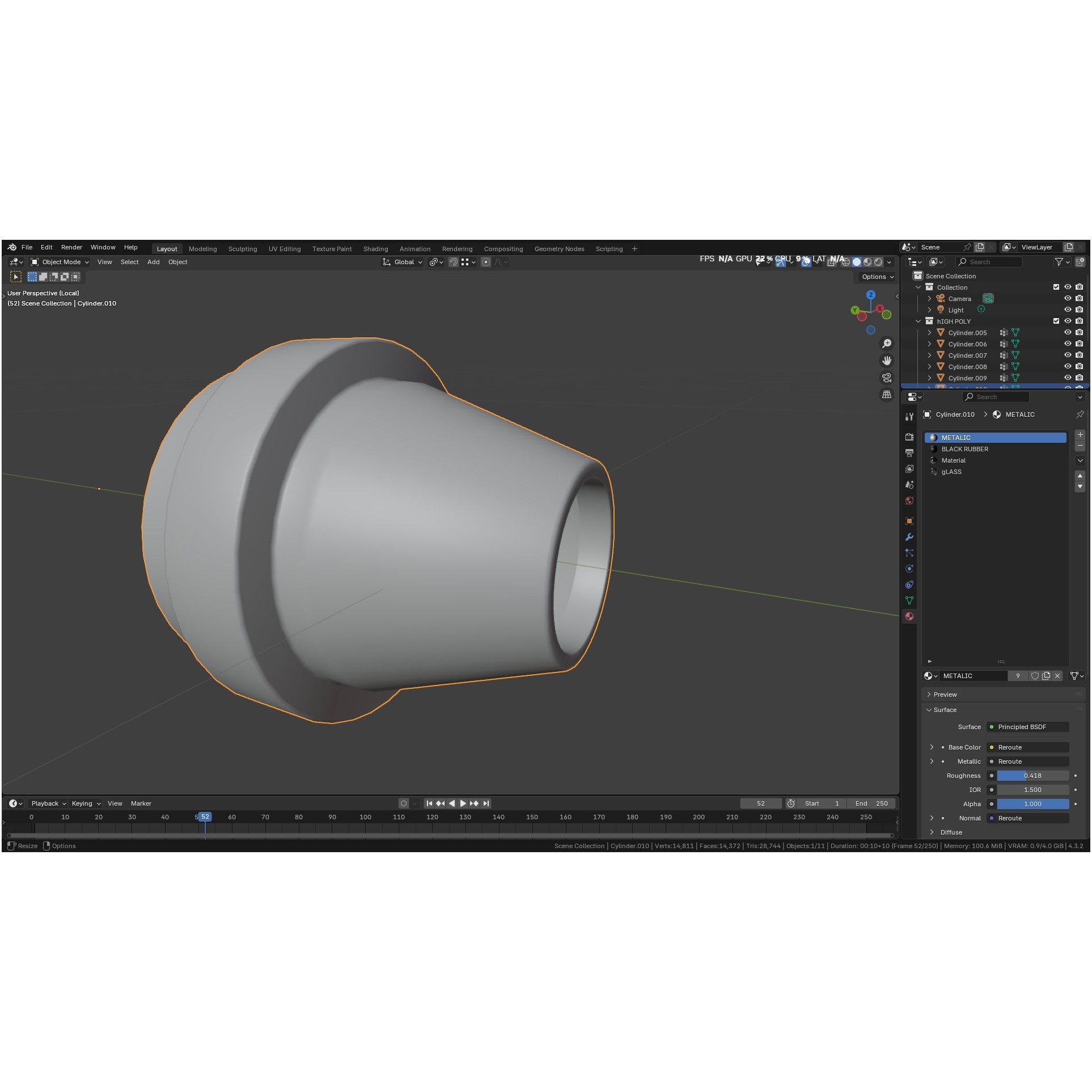Toggle the camera view icon
This screenshot has width=1092, height=1092.
pyautogui.click(x=887, y=378)
